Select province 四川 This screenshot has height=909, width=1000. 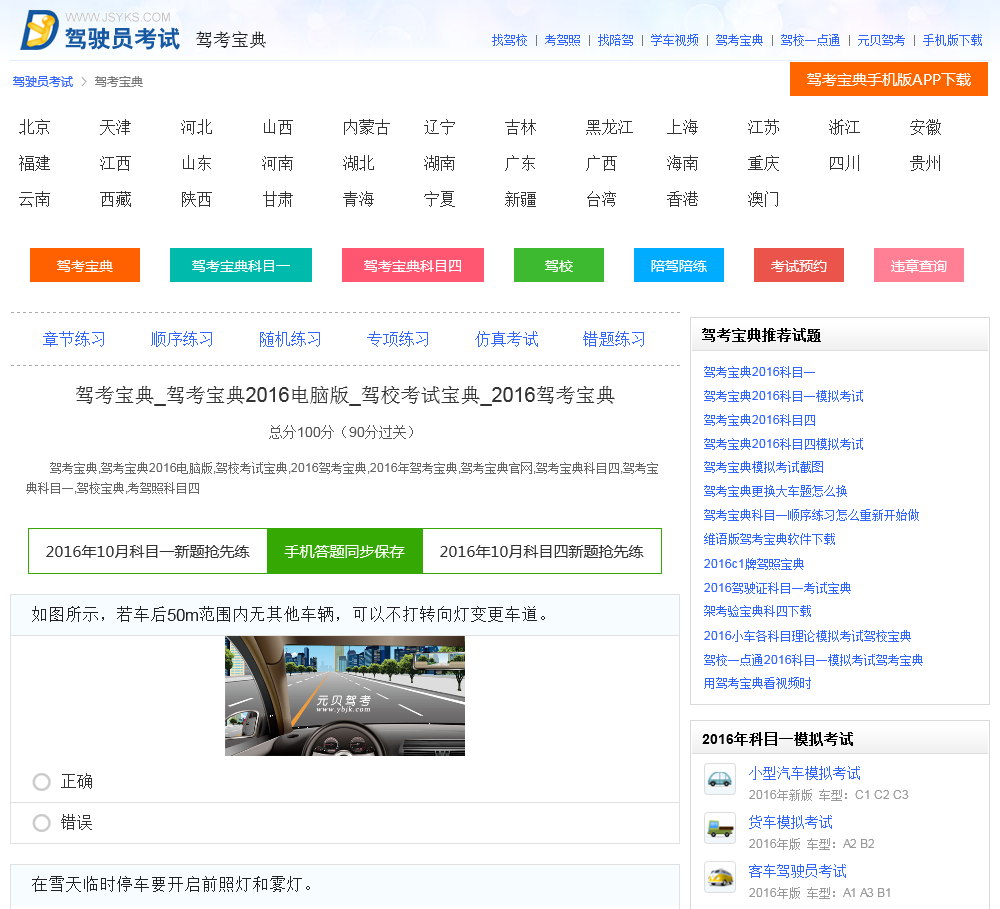844,163
